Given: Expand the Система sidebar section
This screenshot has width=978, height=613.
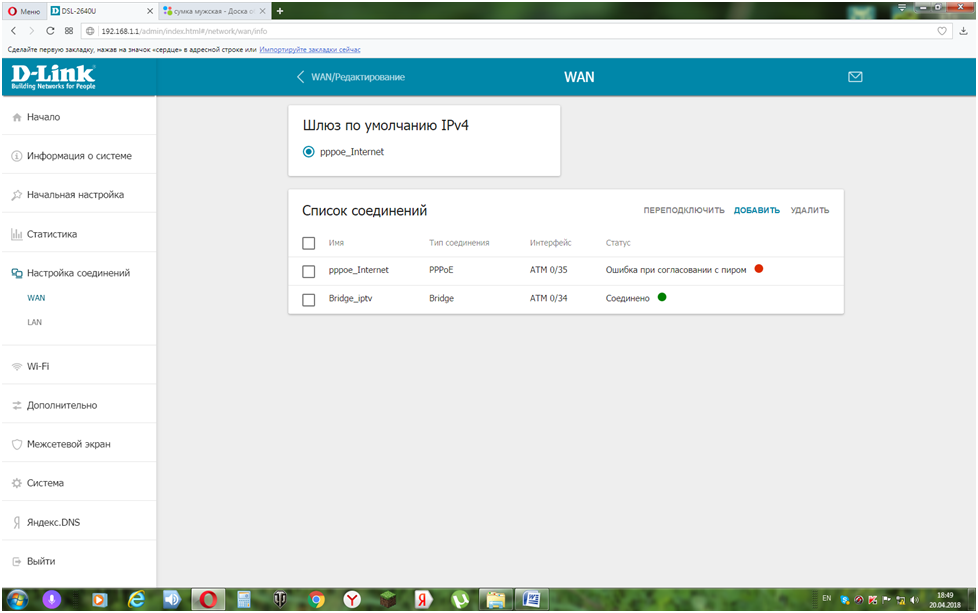Looking at the screenshot, I should [79, 483].
